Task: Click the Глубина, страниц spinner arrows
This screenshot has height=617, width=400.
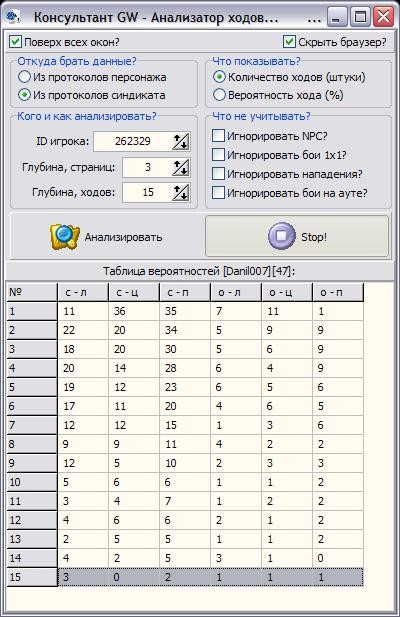Action: [181, 168]
